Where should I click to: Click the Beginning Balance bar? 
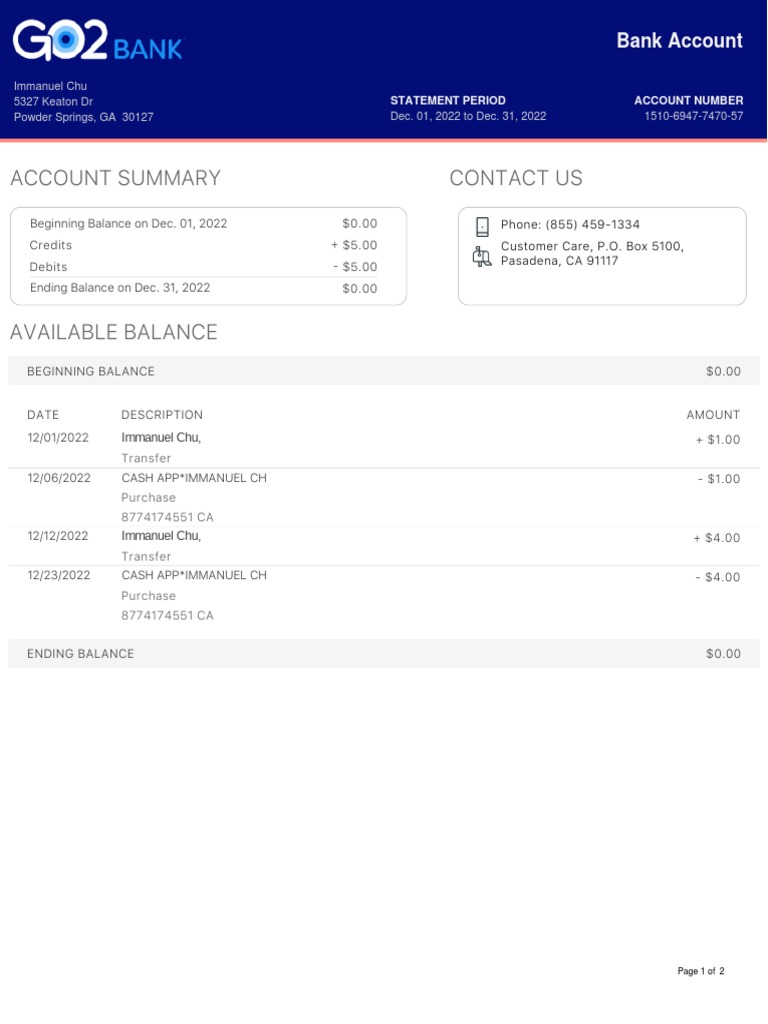(x=384, y=371)
